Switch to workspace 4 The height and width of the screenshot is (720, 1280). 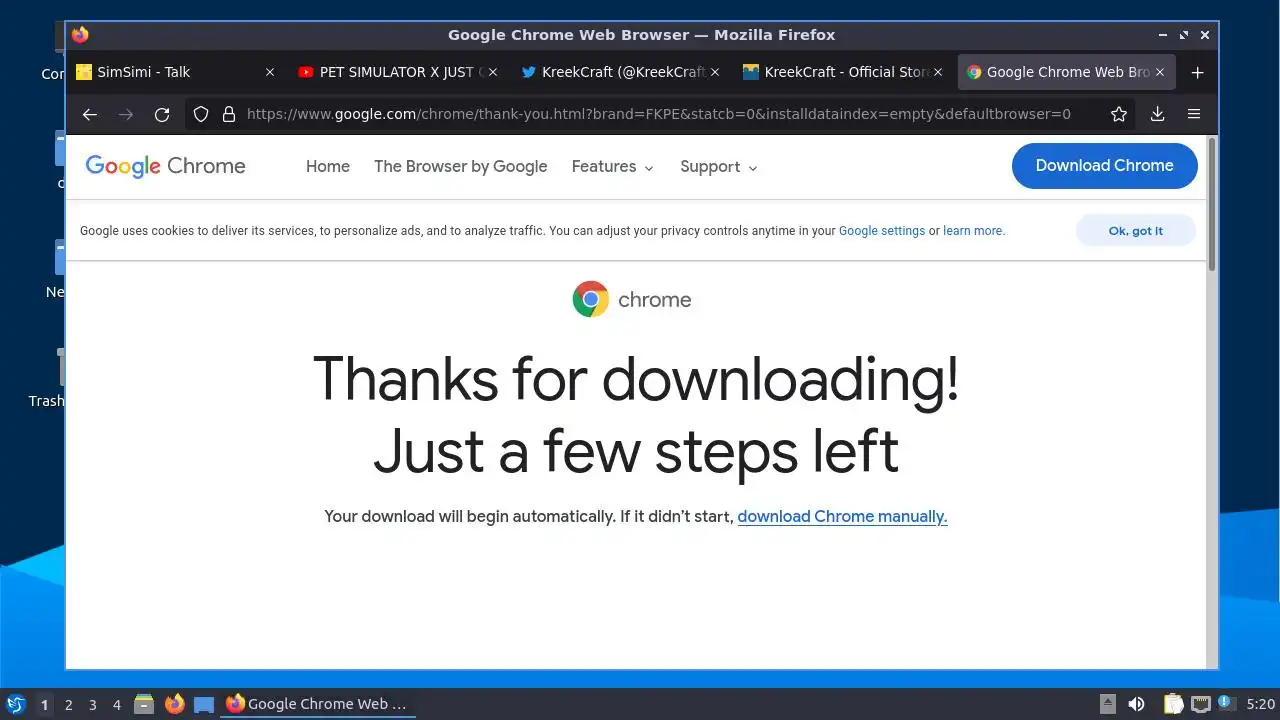tap(116, 705)
